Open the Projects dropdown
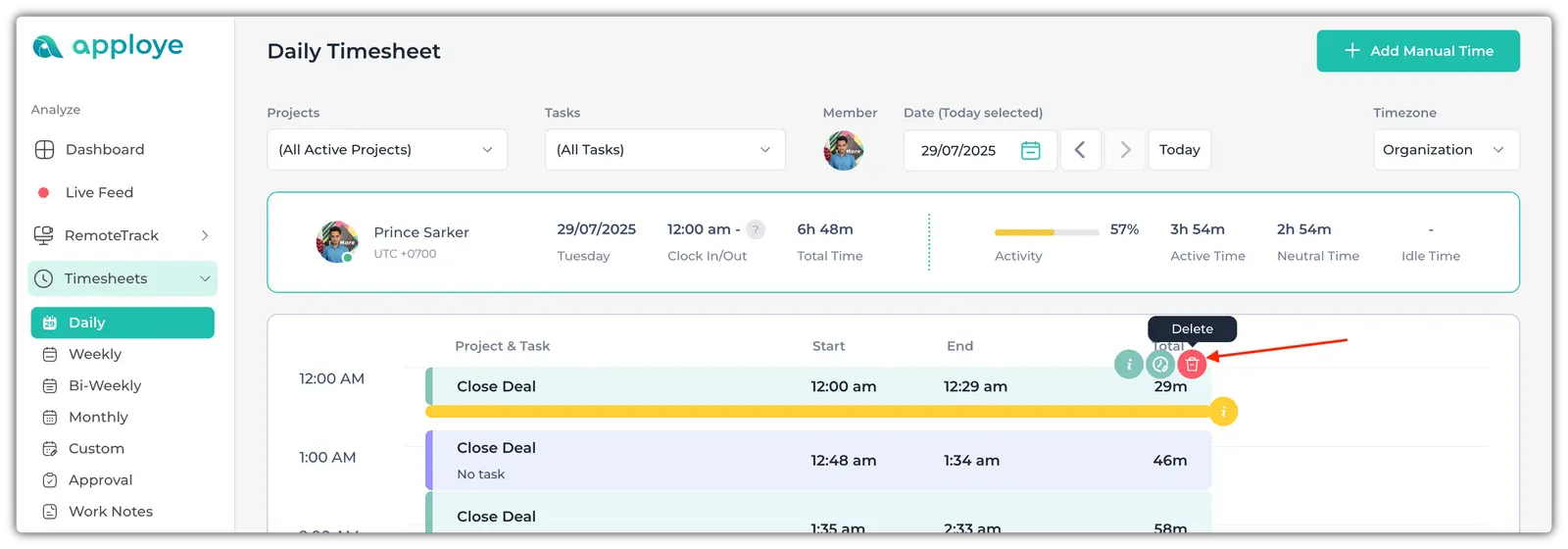The width and height of the screenshot is (1568, 549). [x=387, y=150]
